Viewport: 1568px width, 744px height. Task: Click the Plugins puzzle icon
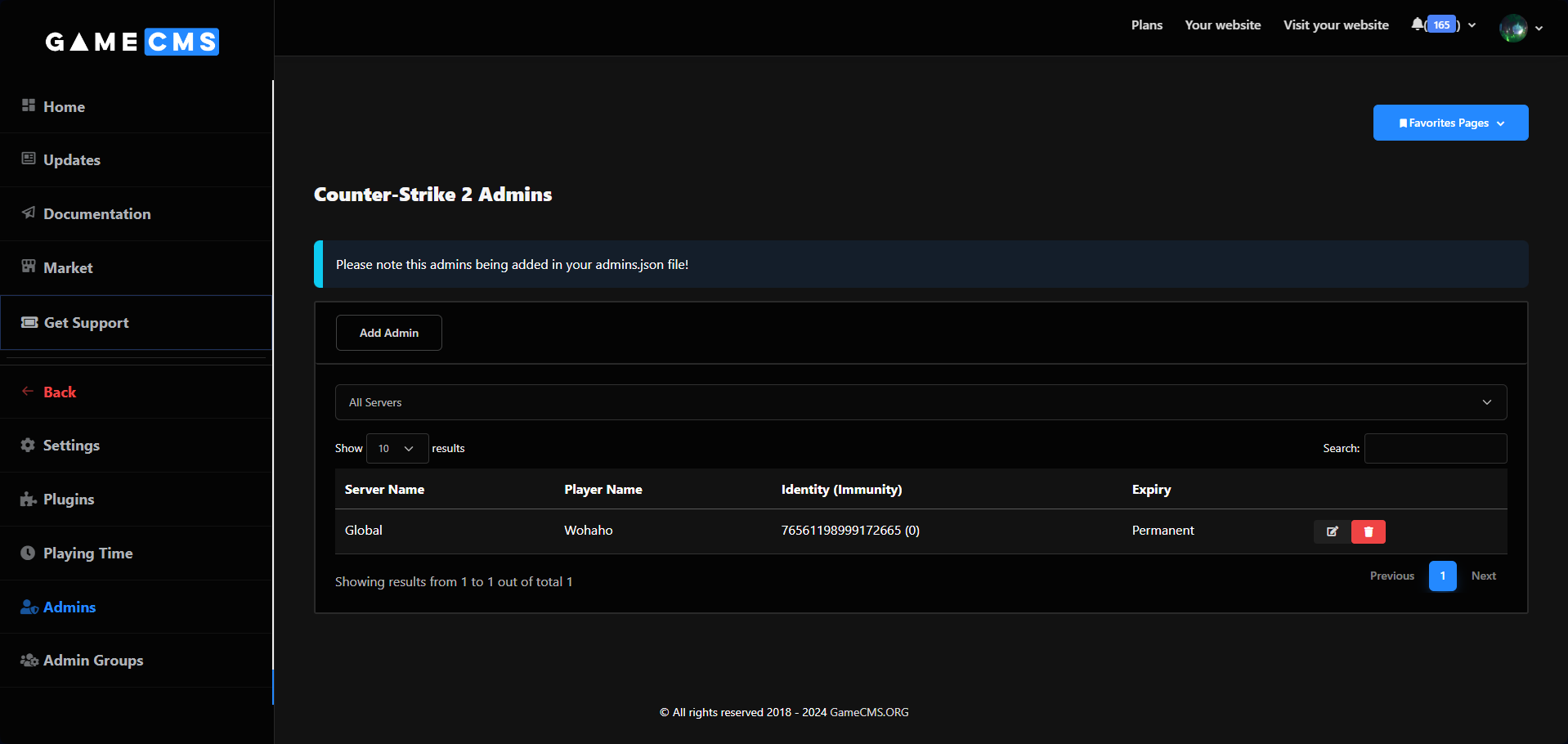pyautogui.click(x=29, y=499)
